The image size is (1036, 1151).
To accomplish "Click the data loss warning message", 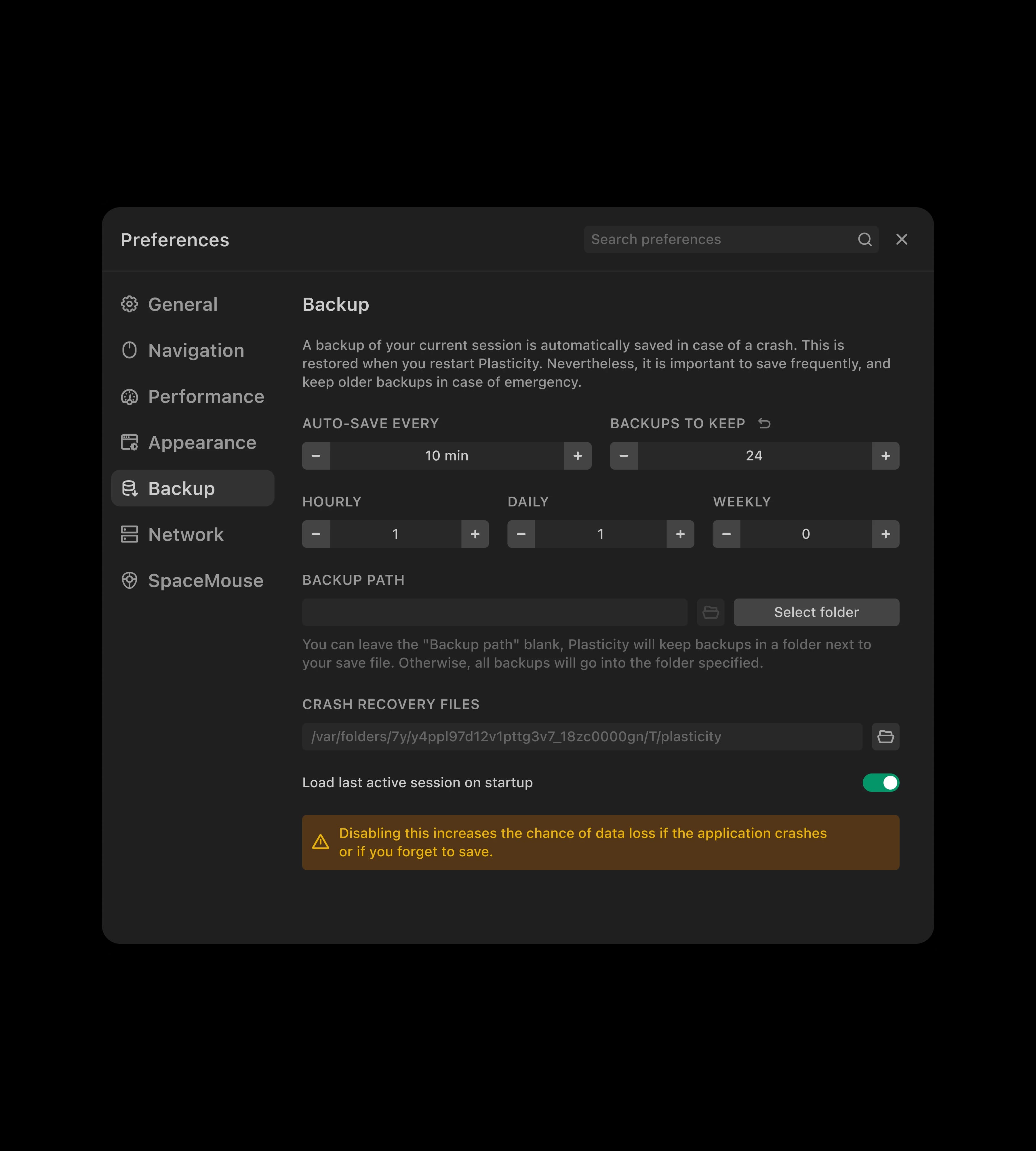I will [583, 842].
